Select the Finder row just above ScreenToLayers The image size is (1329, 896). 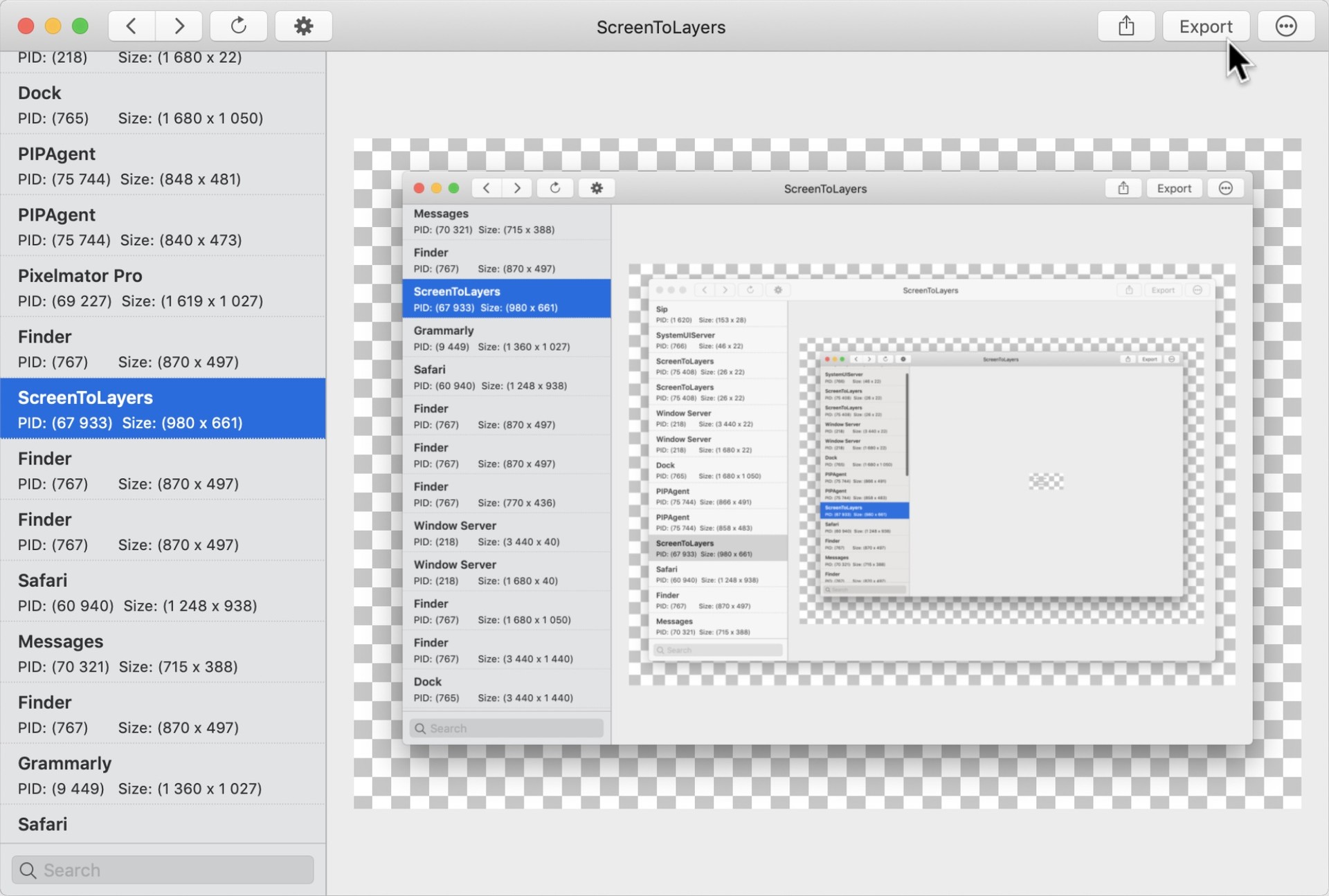point(163,347)
